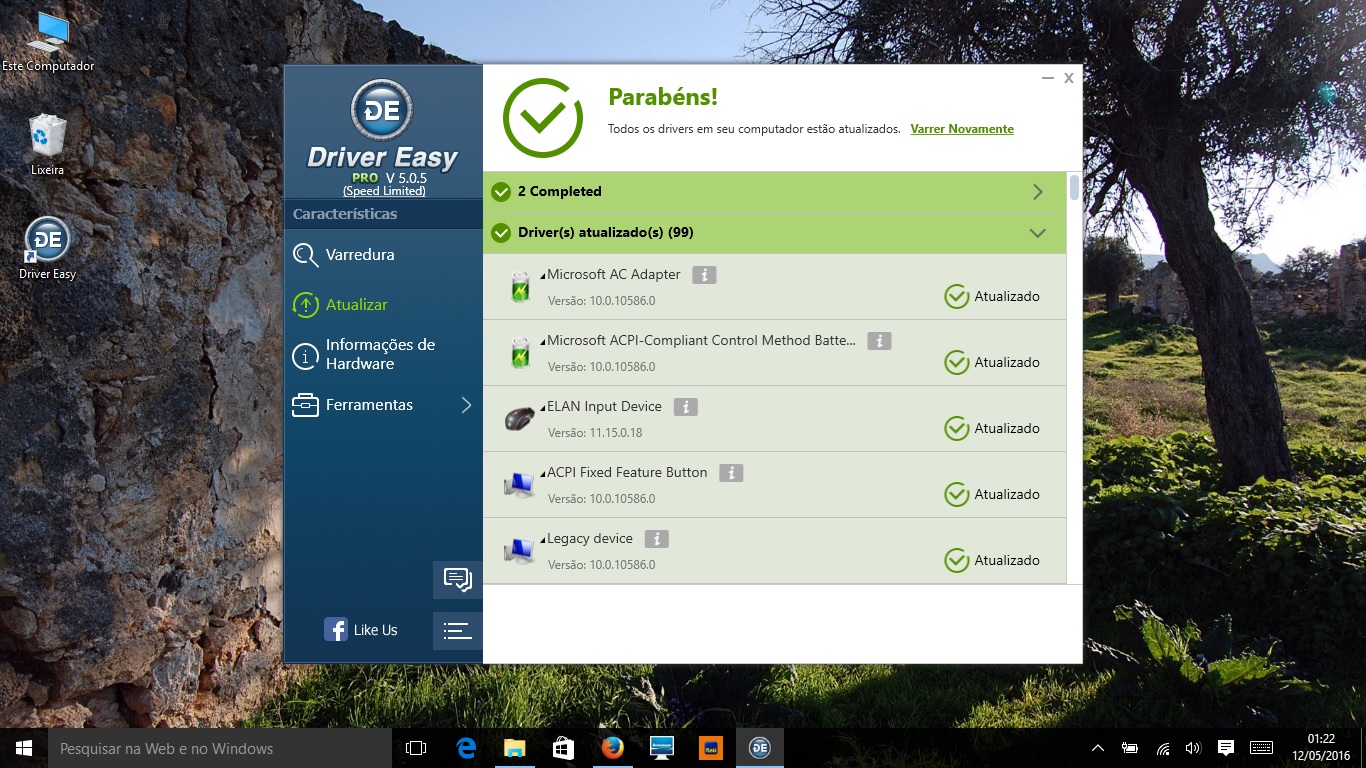The width and height of the screenshot is (1366, 768).
Task: Open Windows Store from the taskbar
Action: click(x=563, y=748)
